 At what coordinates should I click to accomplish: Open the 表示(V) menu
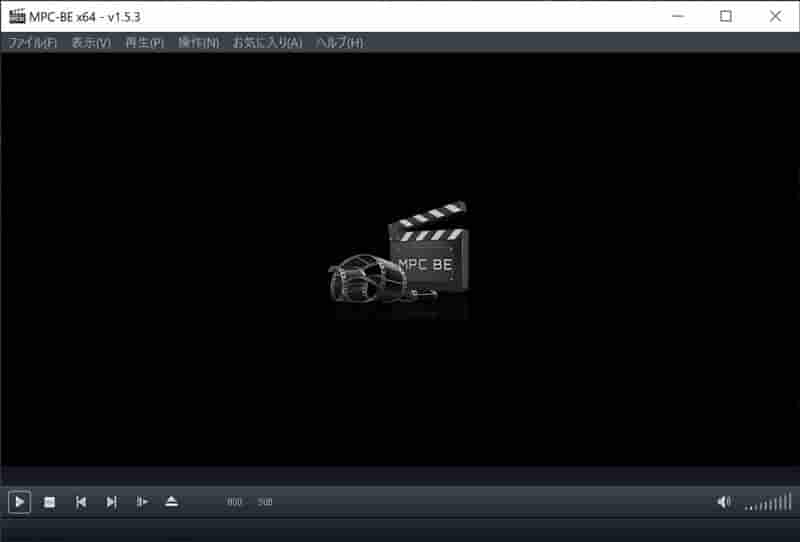91,43
